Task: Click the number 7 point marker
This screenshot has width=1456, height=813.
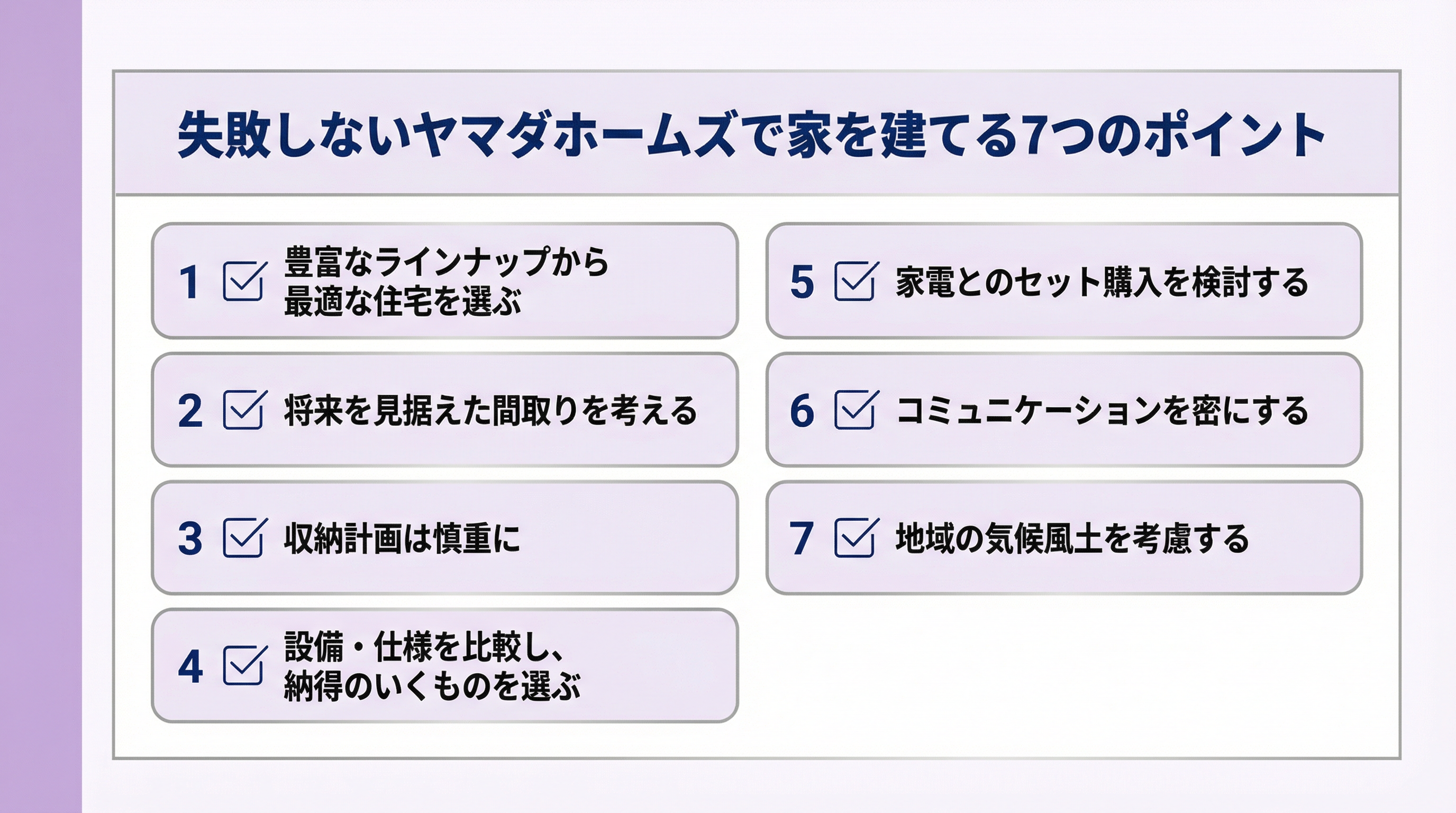Action: pyautogui.click(x=802, y=539)
